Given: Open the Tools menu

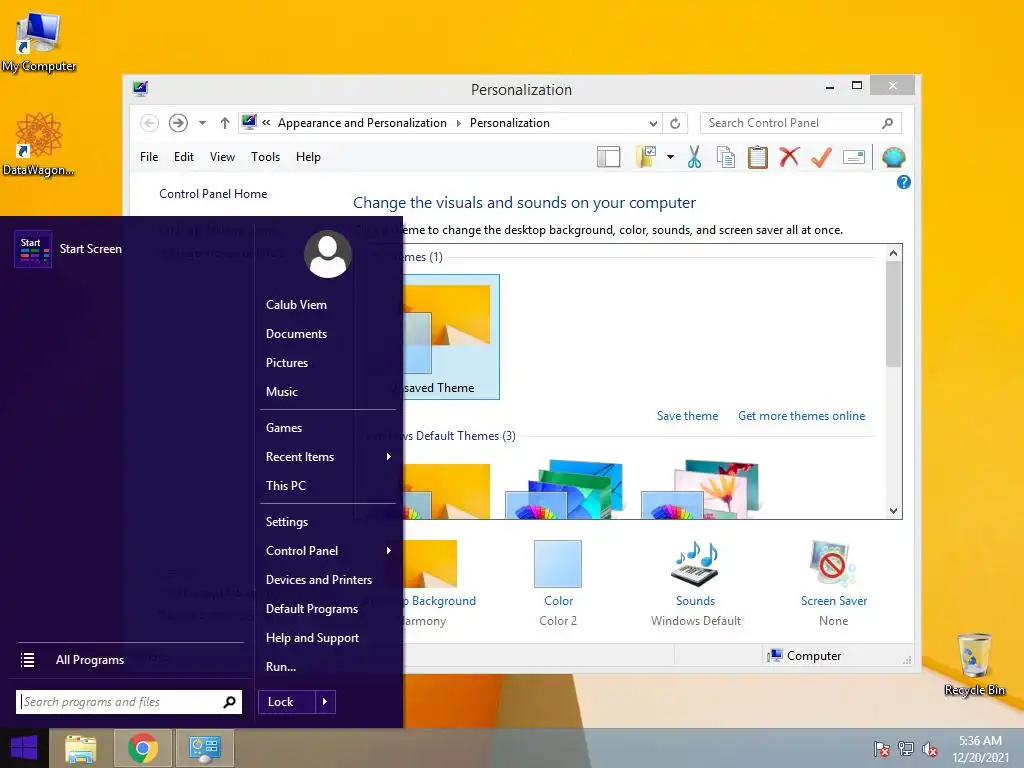Looking at the screenshot, I should [265, 157].
